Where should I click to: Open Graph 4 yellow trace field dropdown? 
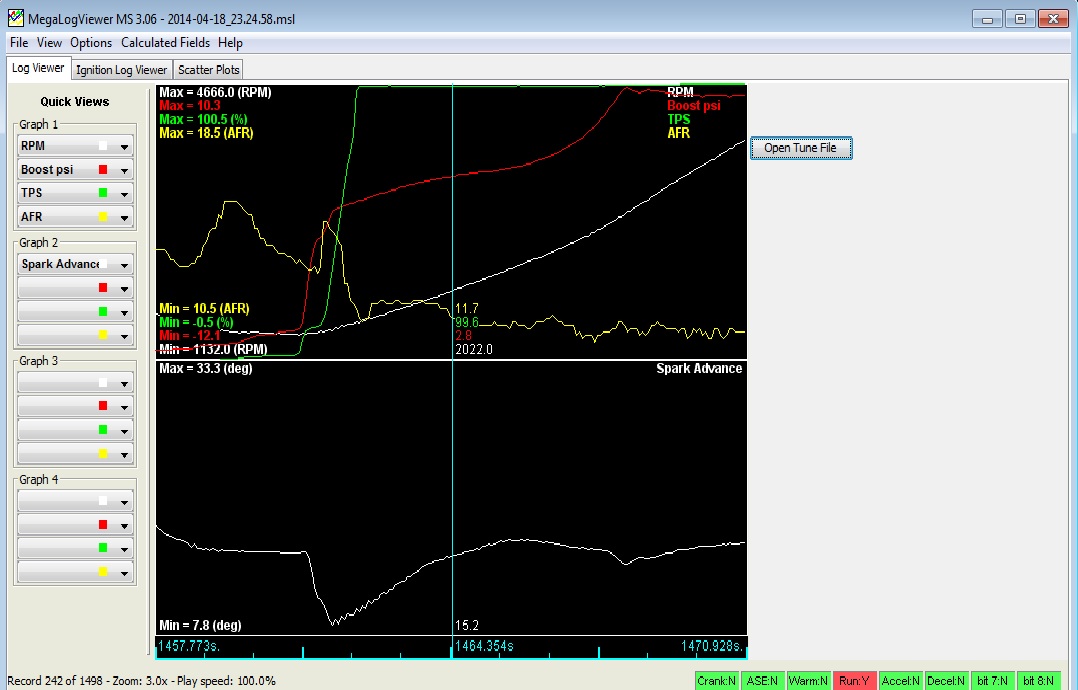tap(75, 572)
